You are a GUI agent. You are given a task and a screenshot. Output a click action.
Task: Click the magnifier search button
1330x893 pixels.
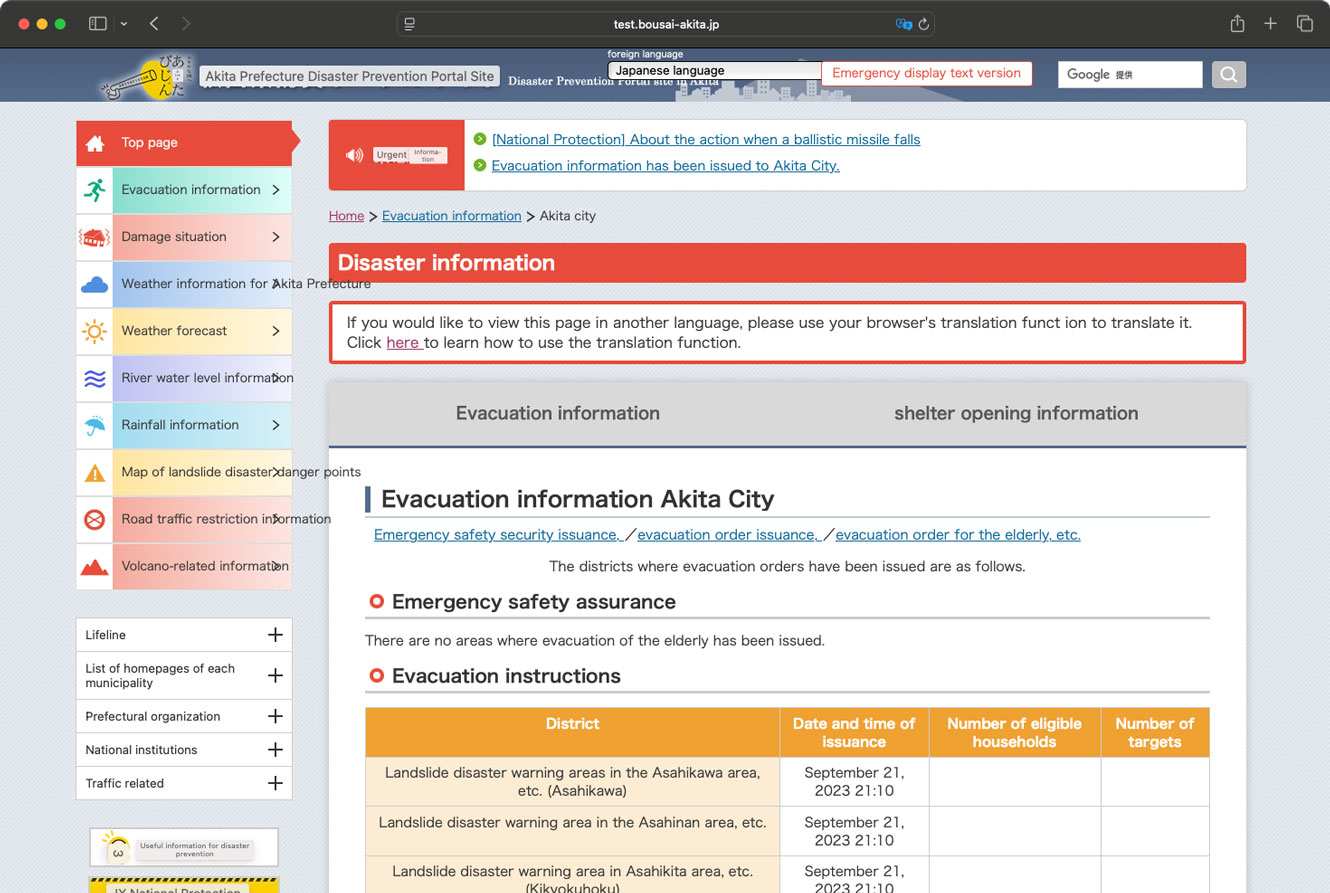[x=1229, y=74]
